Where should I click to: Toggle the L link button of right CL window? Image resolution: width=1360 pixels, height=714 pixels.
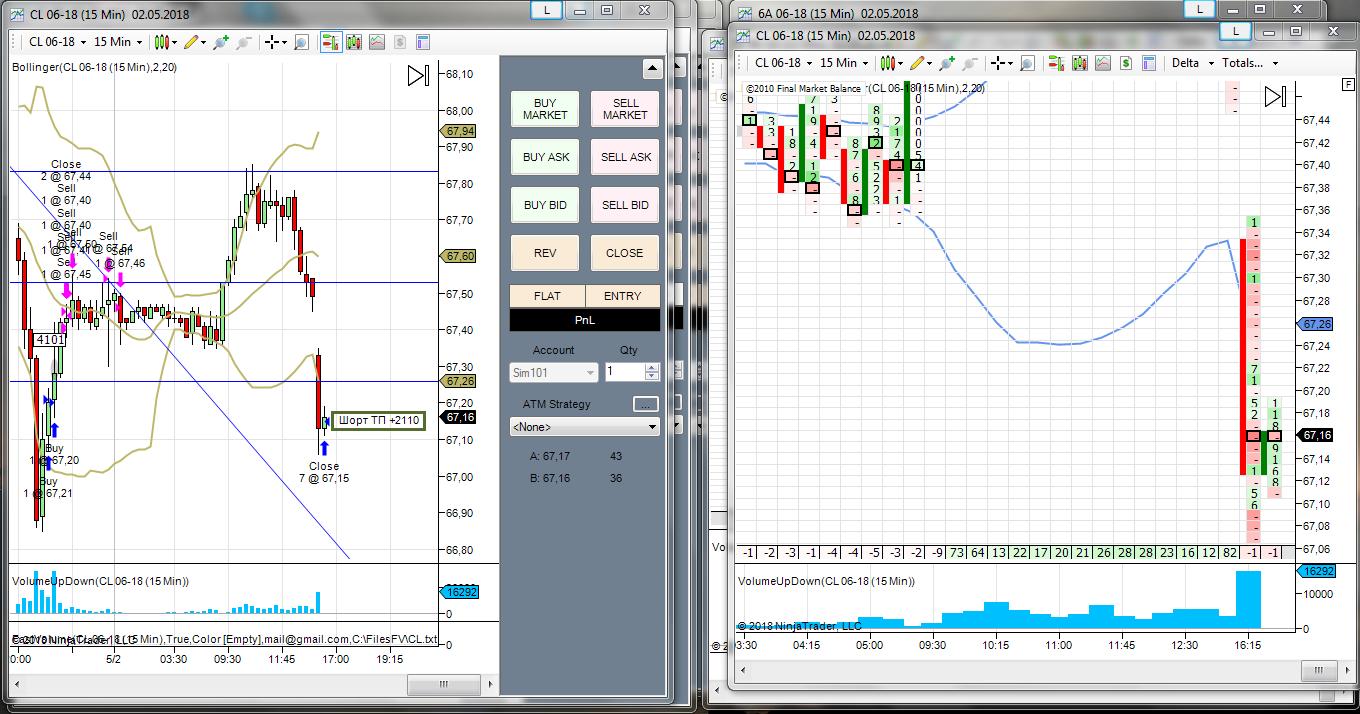pos(1236,31)
